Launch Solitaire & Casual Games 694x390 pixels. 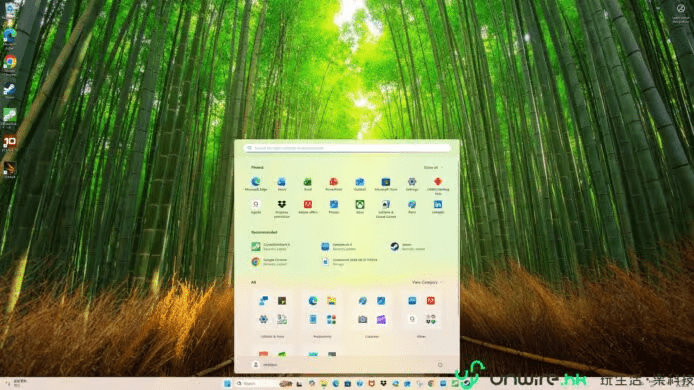coord(386,208)
